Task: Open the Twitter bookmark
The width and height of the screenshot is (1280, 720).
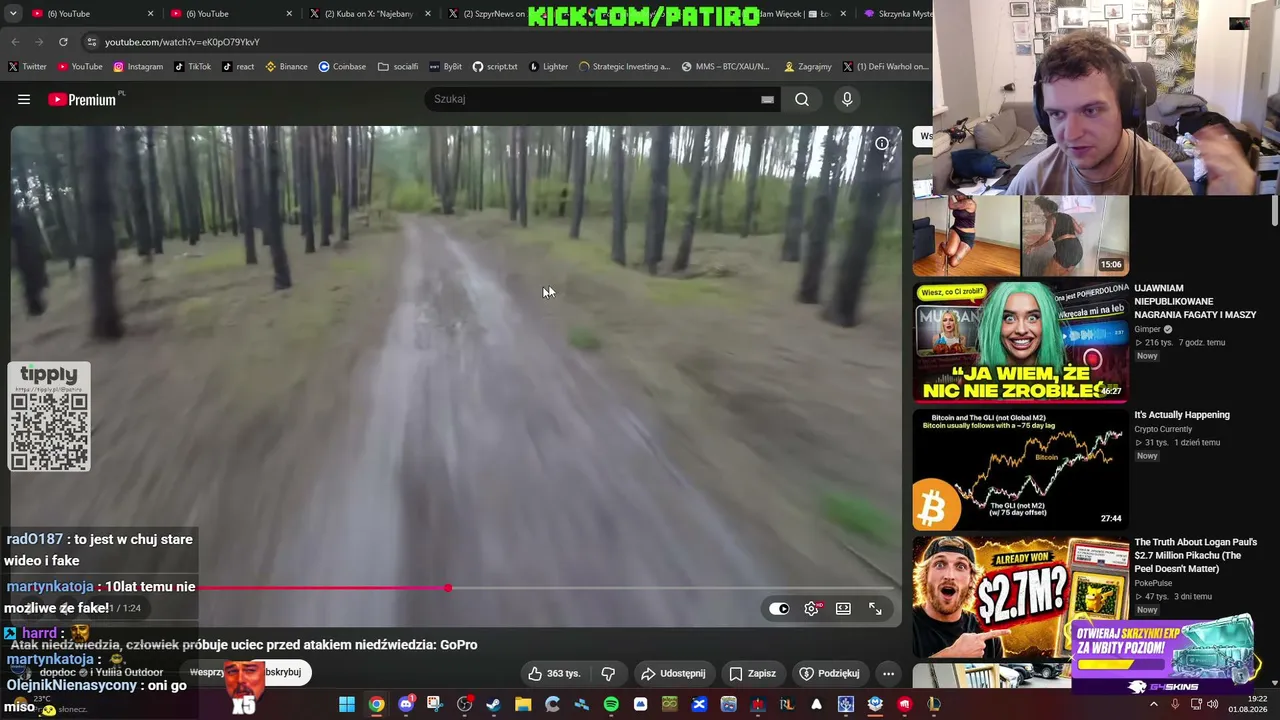Action: tap(27, 67)
